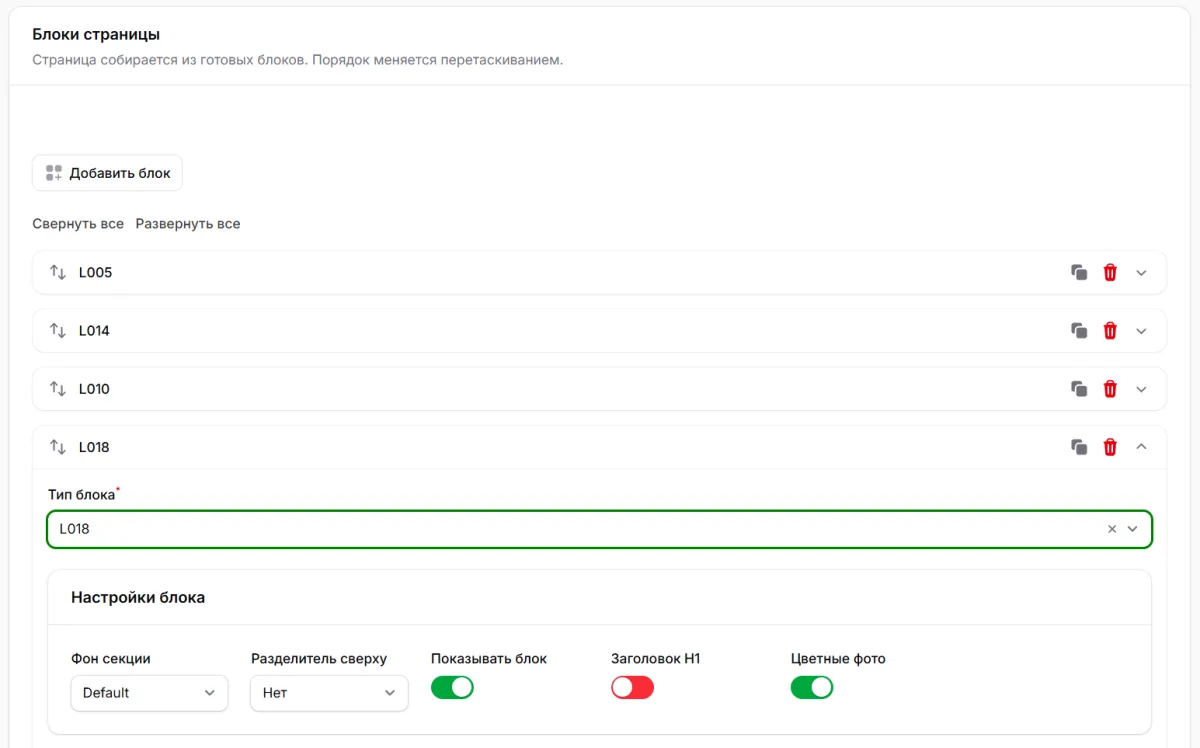This screenshot has height=748, width=1200.
Task: Expand block L014 with its chevron
Action: pyautogui.click(x=1142, y=330)
